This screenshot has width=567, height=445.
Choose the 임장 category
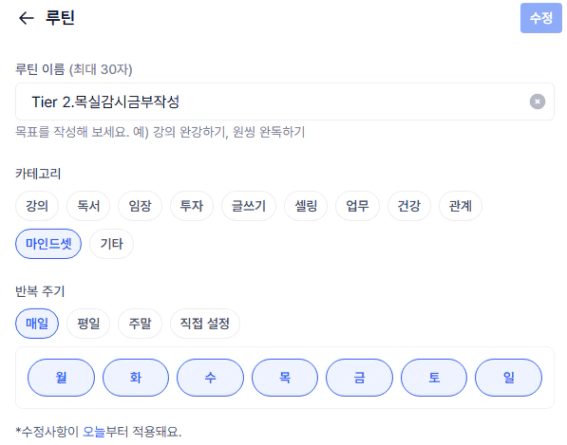tap(140, 206)
